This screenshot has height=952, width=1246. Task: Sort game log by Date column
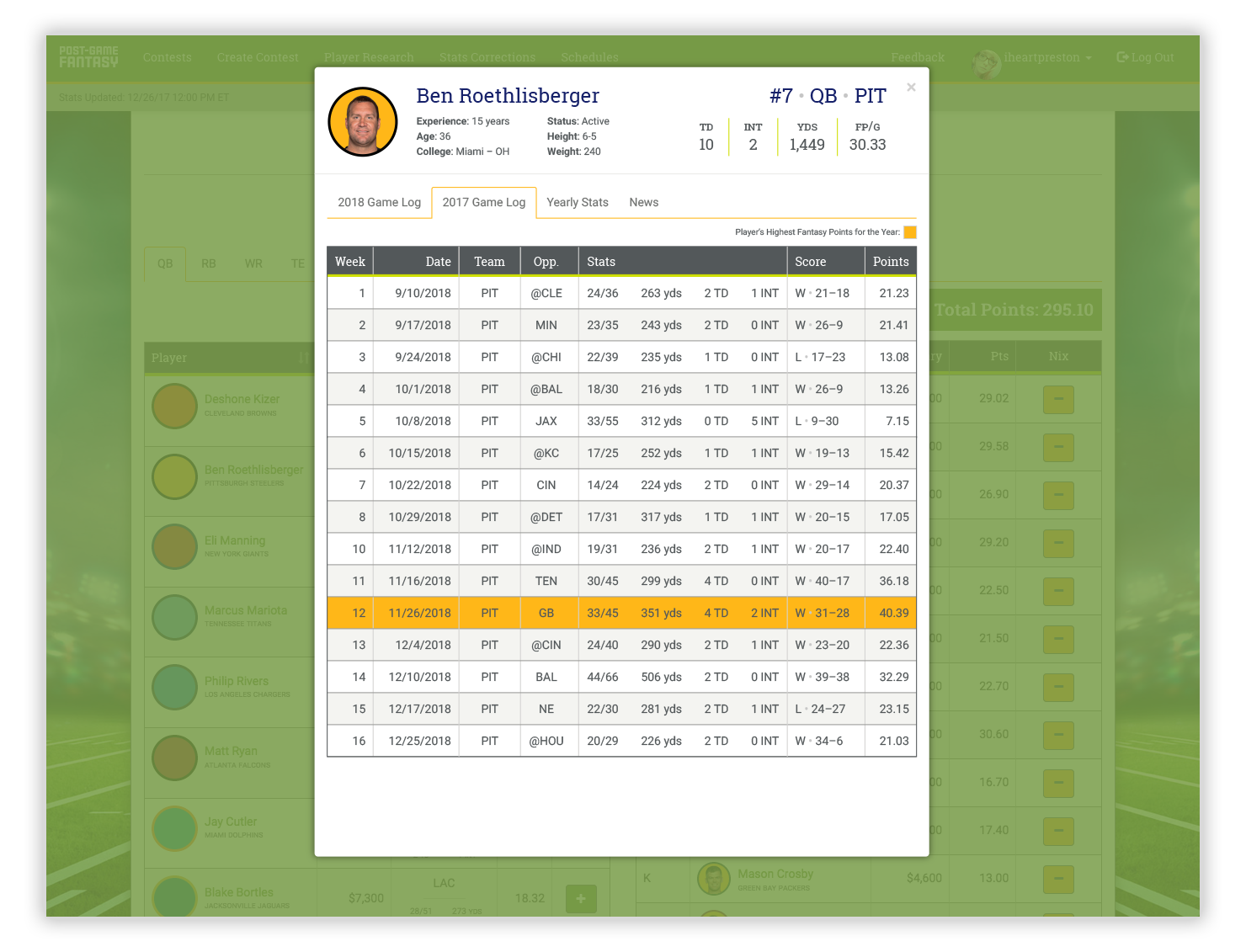tap(417, 262)
